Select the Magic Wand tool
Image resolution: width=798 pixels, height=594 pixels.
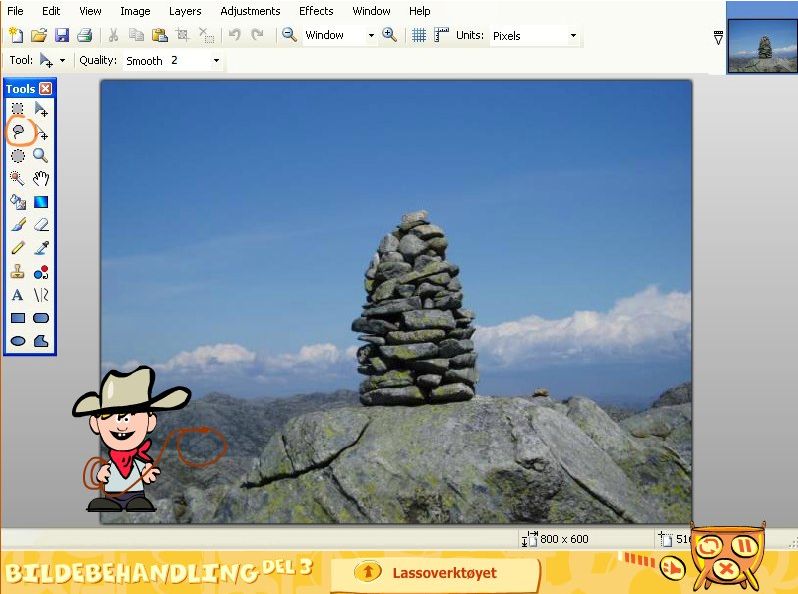click(18, 178)
